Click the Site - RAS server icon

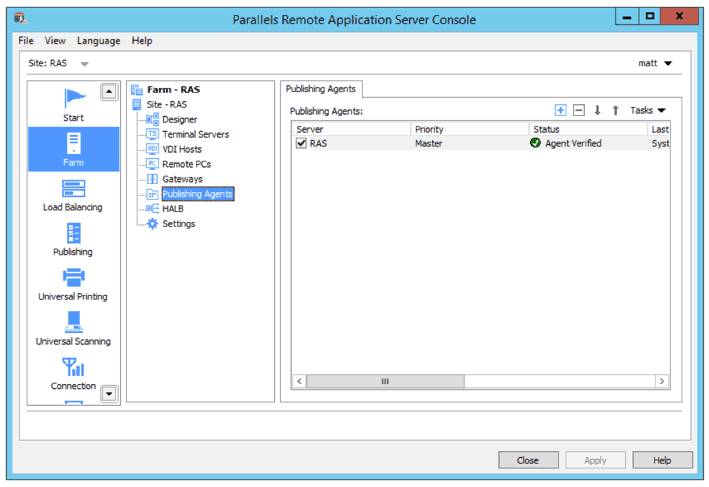point(137,104)
